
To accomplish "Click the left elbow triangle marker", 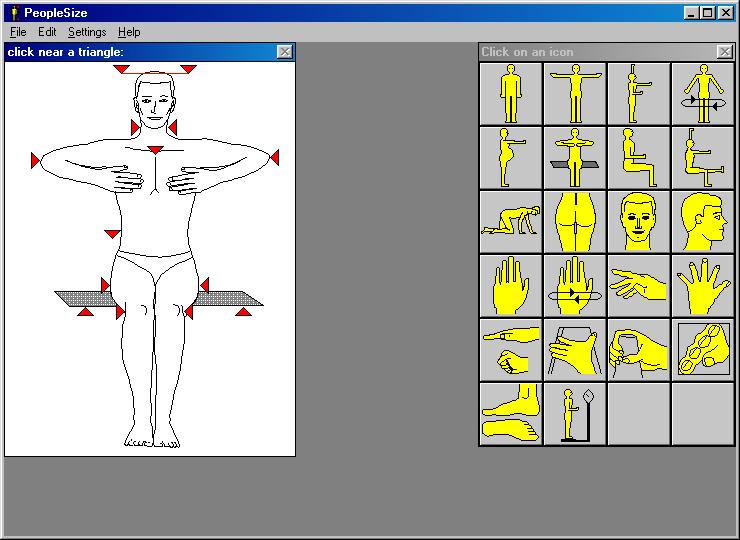I will click(35, 160).
